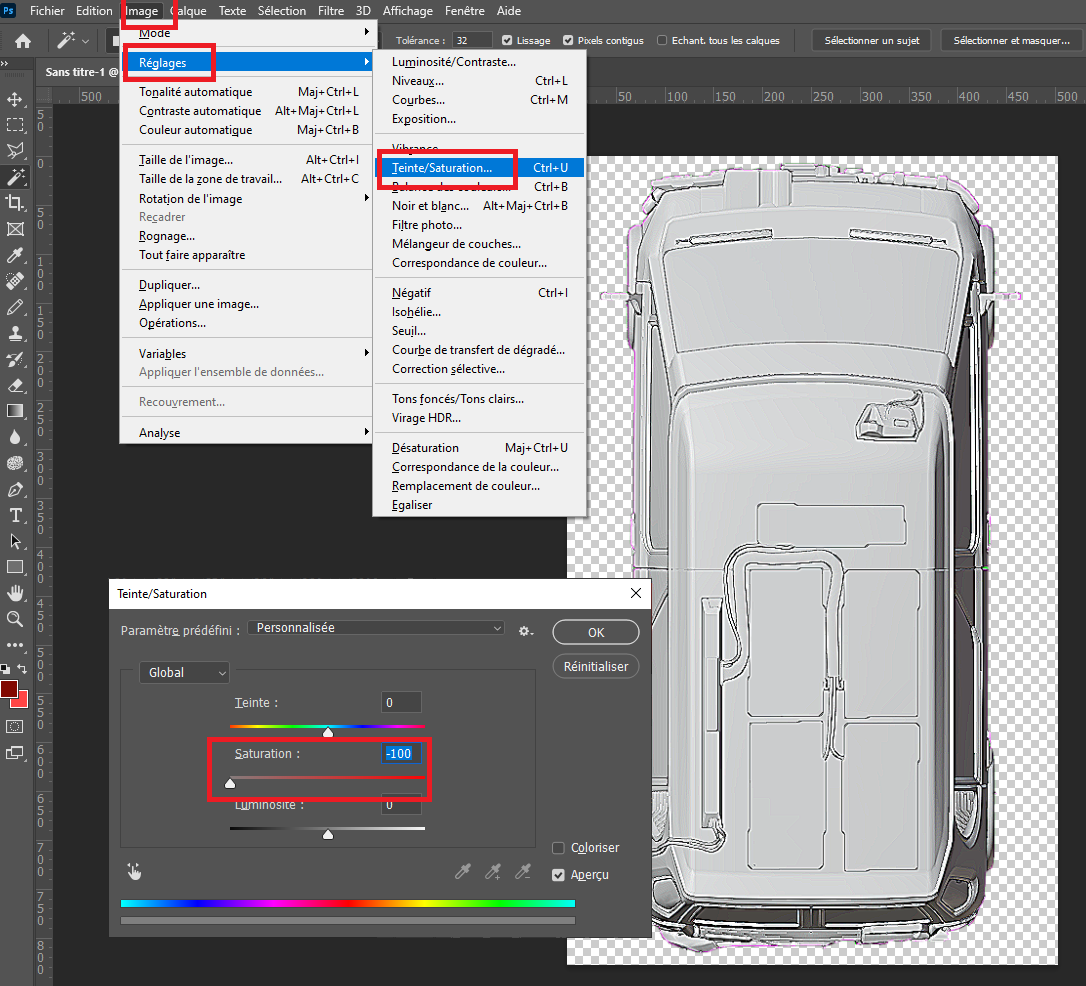Open preset options gear menu
This screenshot has height=986, width=1086.
(526, 631)
